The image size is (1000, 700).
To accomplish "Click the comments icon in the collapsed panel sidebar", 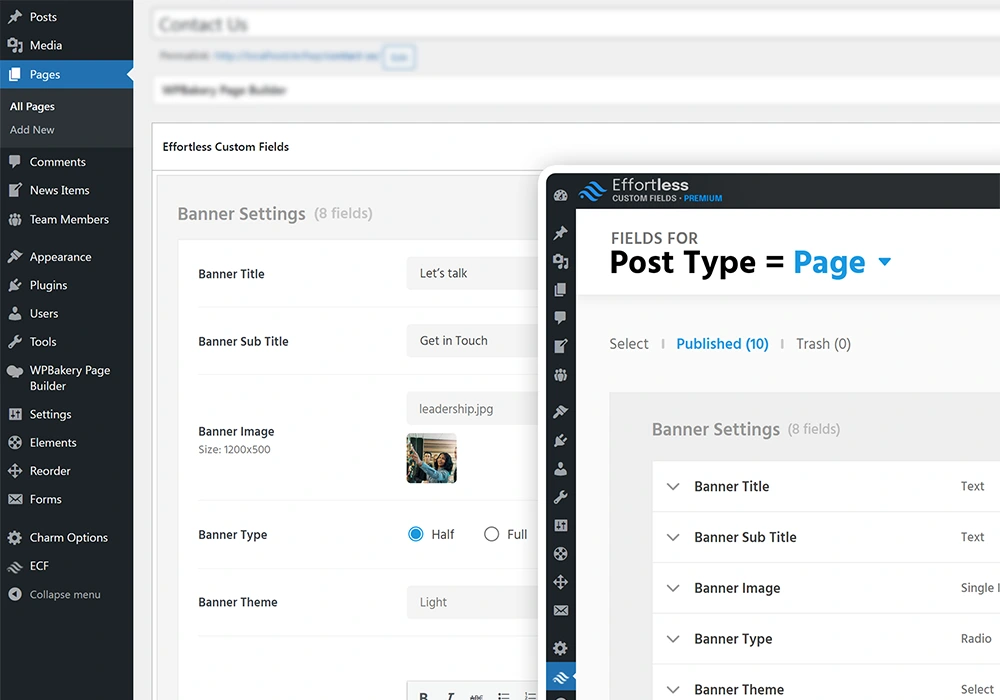I will pyautogui.click(x=561, y=318).
